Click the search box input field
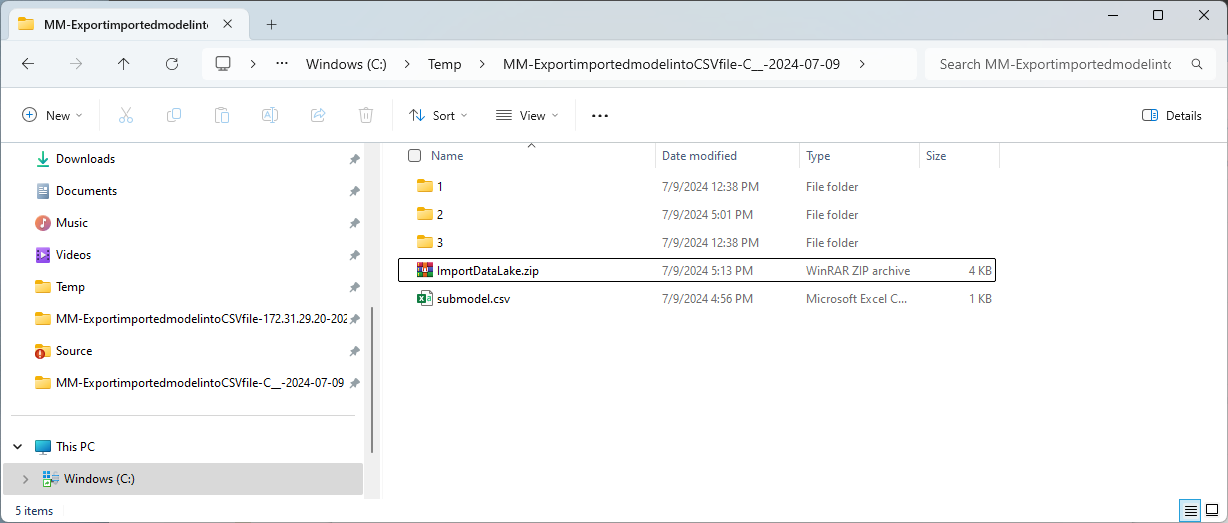This screenshot has width=1228, height=523. pos(1055,64)
